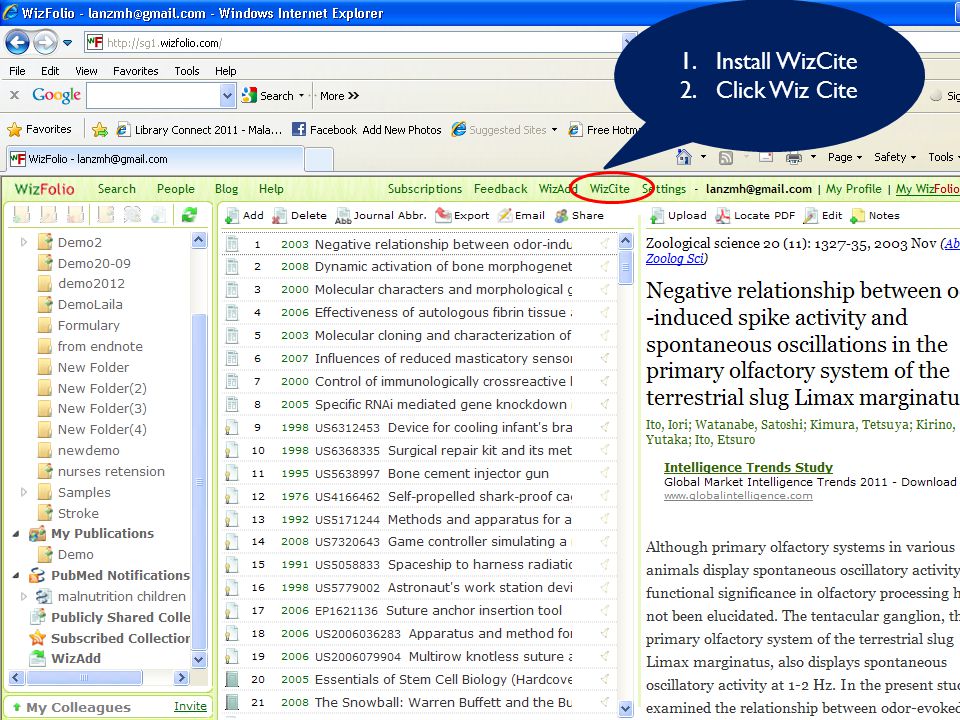Open Intelligence Trends Study ad link

[748, 467]
